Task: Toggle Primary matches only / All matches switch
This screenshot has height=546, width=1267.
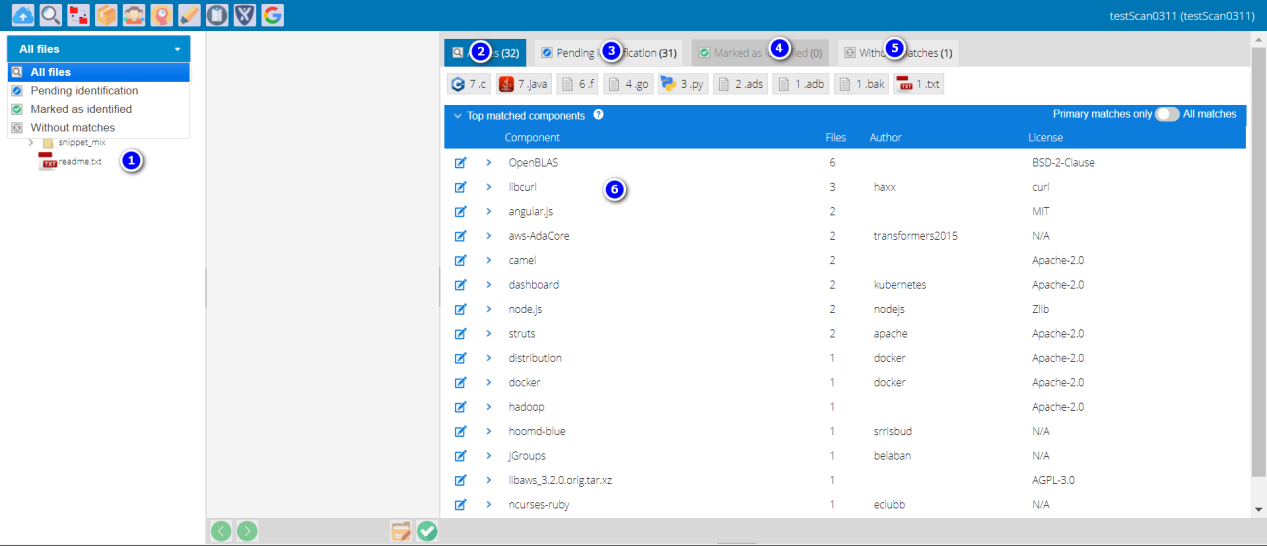Action: (x=1167, y=115)
